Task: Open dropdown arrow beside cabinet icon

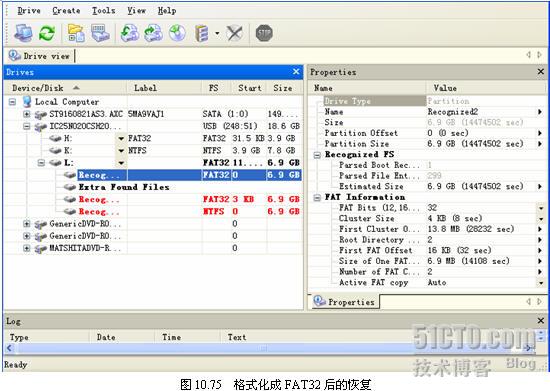Action: [217, 34]
